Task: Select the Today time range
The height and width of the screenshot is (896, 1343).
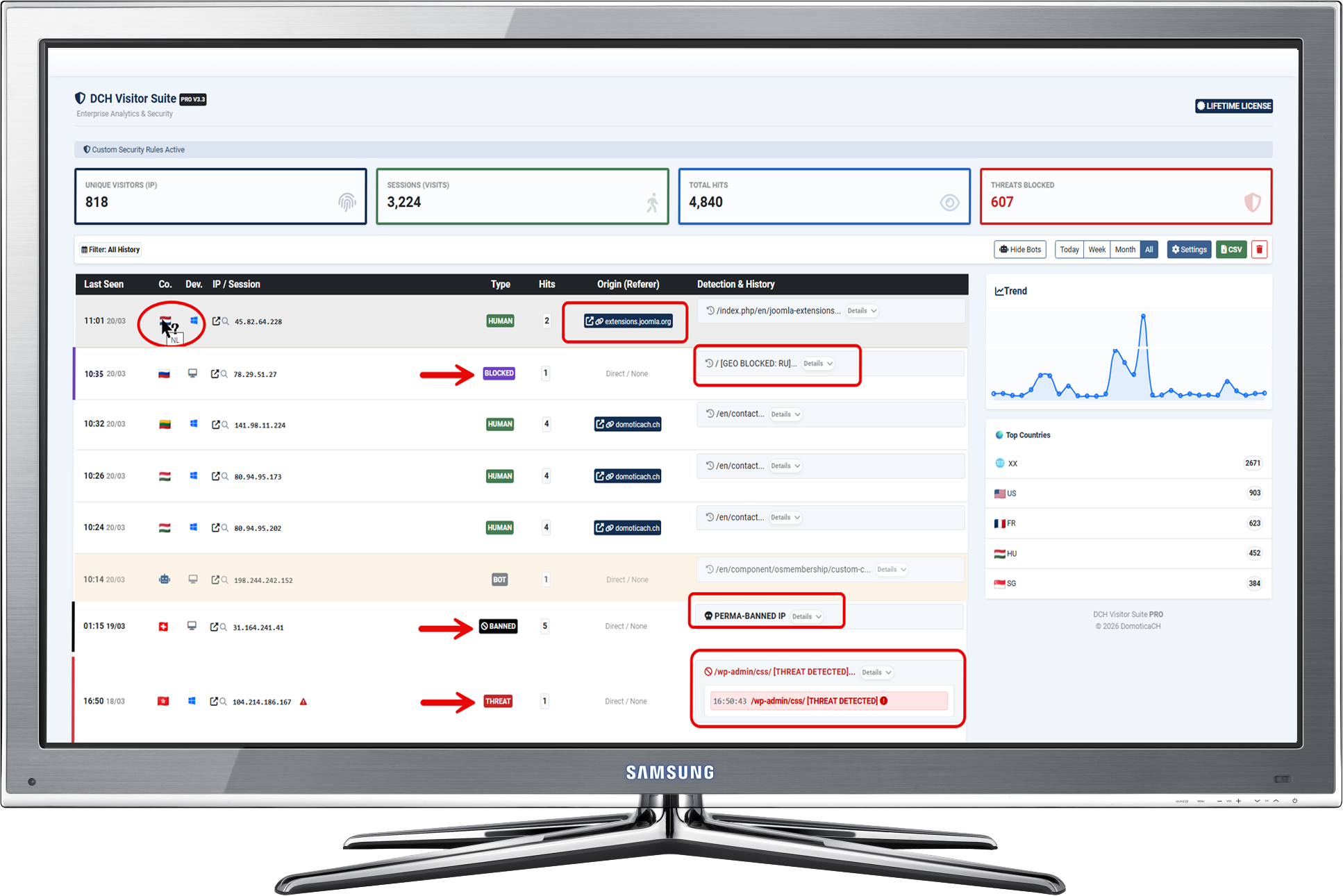Action: pyautogui.click(x=1069, y=249)
